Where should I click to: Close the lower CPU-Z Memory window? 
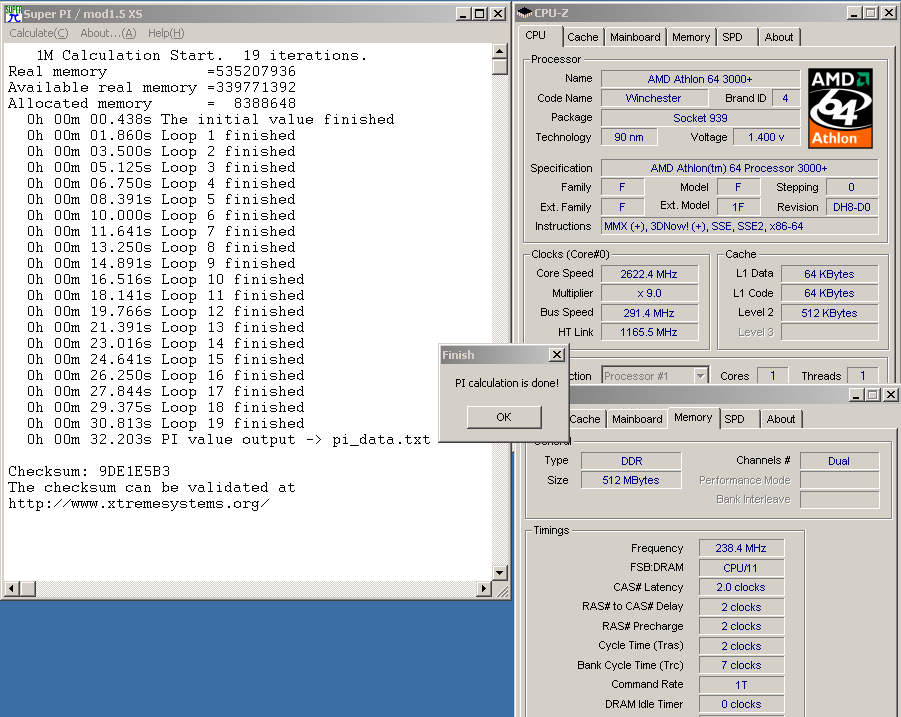[x=890, y=395]
